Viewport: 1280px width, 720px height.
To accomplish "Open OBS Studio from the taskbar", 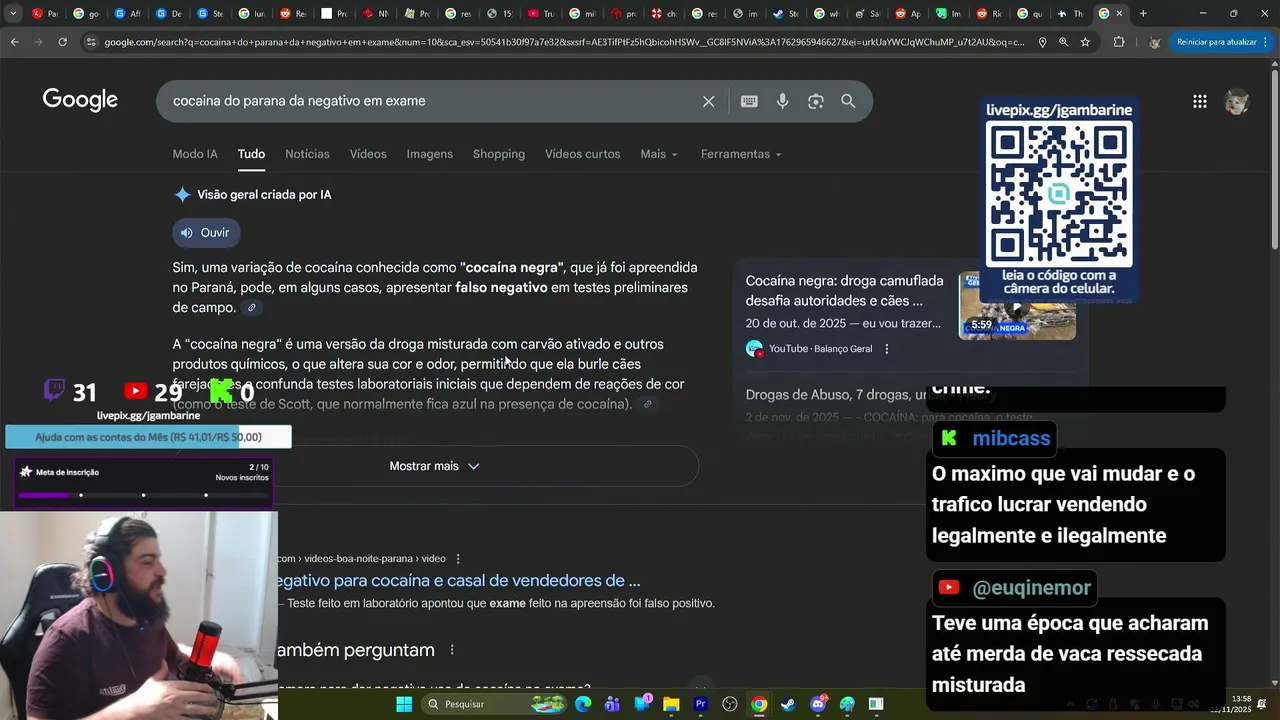I will 730,704.
